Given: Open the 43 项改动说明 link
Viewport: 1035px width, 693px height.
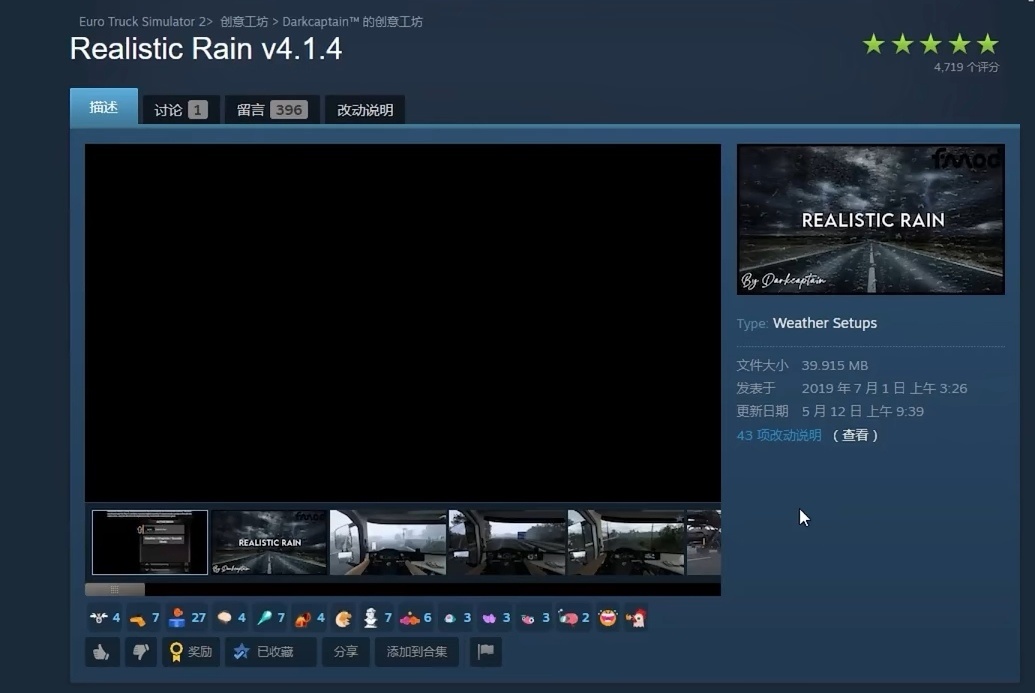Looking at the screenshot, I should point(779,435).
